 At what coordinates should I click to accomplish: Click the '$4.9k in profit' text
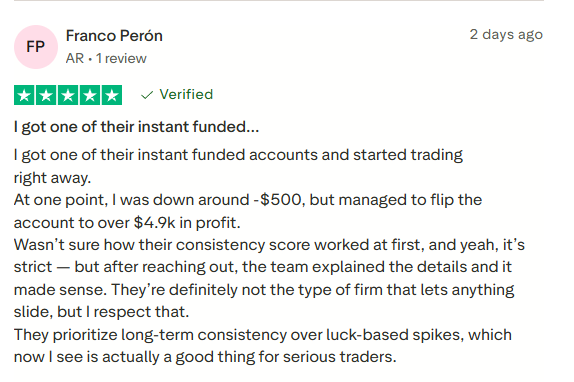click(x=187, y=223)
